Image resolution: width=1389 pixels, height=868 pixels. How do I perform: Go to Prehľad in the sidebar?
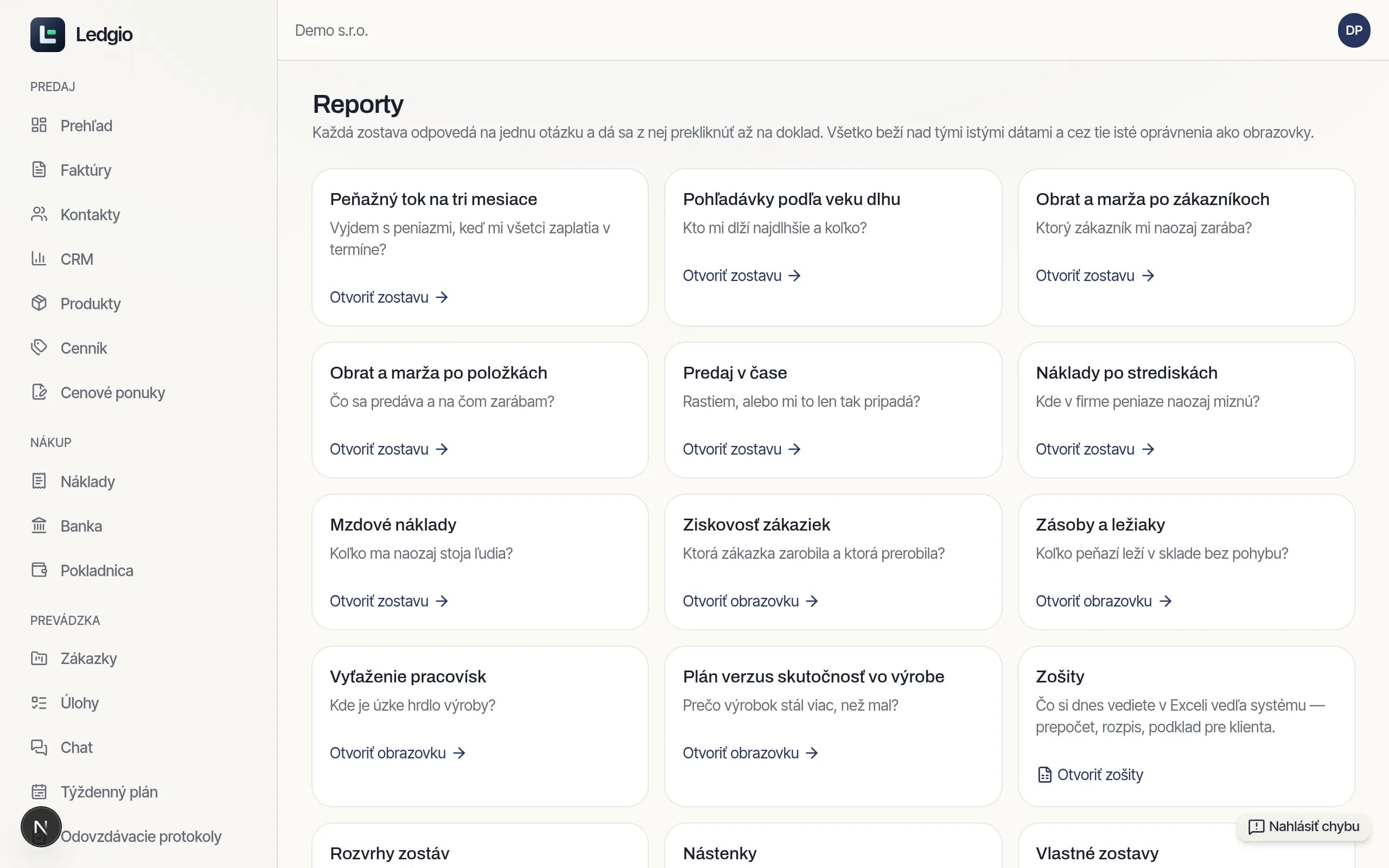tap(86, 125)
